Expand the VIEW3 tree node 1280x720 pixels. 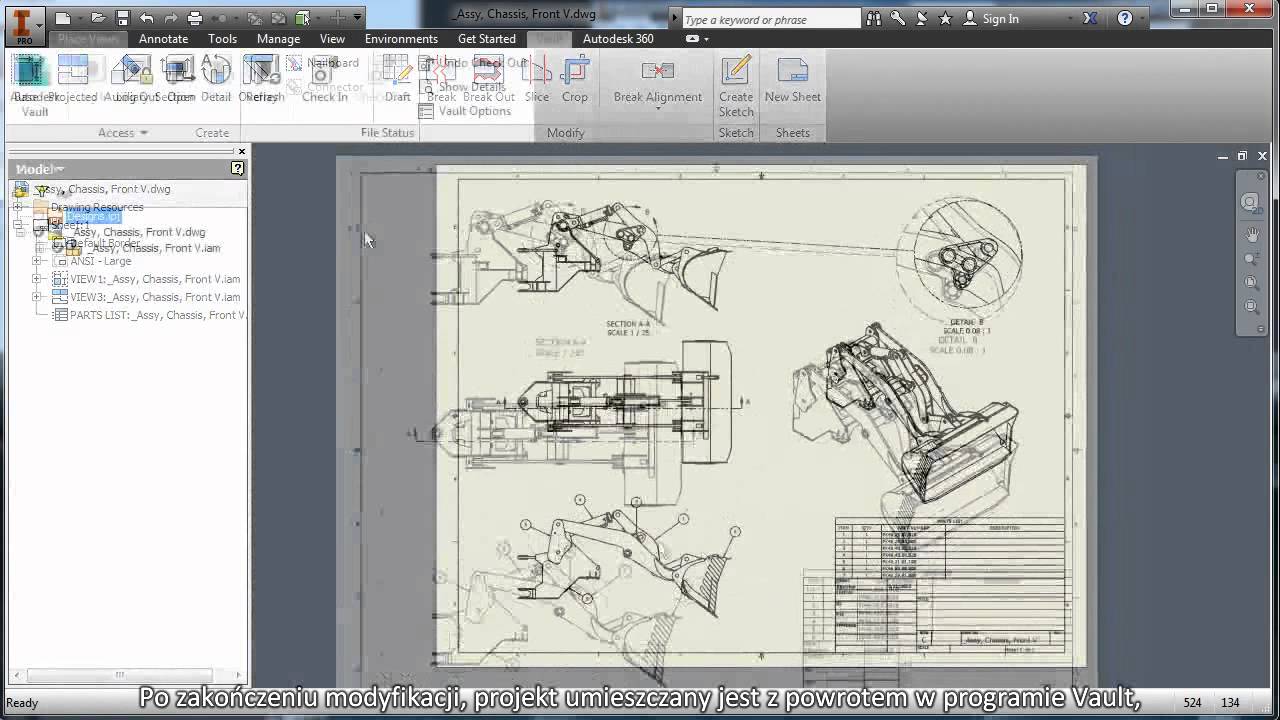pos(36,297)
